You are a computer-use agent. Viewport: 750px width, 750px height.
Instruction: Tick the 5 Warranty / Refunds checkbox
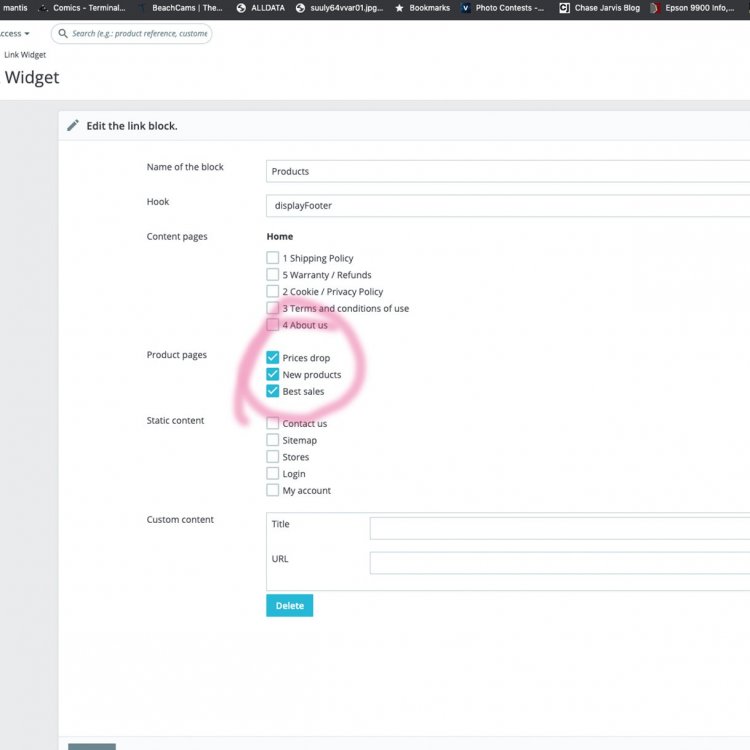click(x=273, y=275)
